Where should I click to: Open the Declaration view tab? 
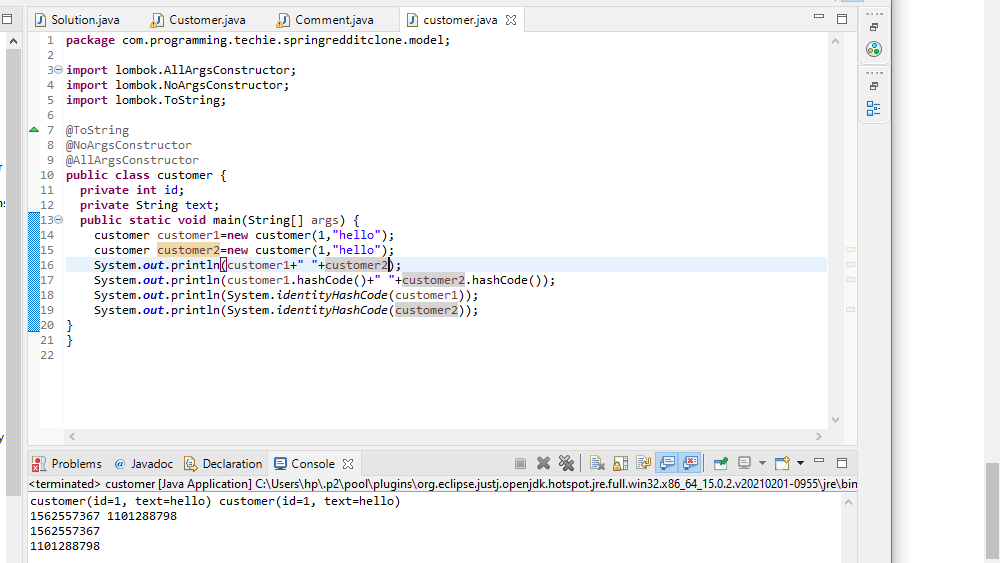point(223,464)
